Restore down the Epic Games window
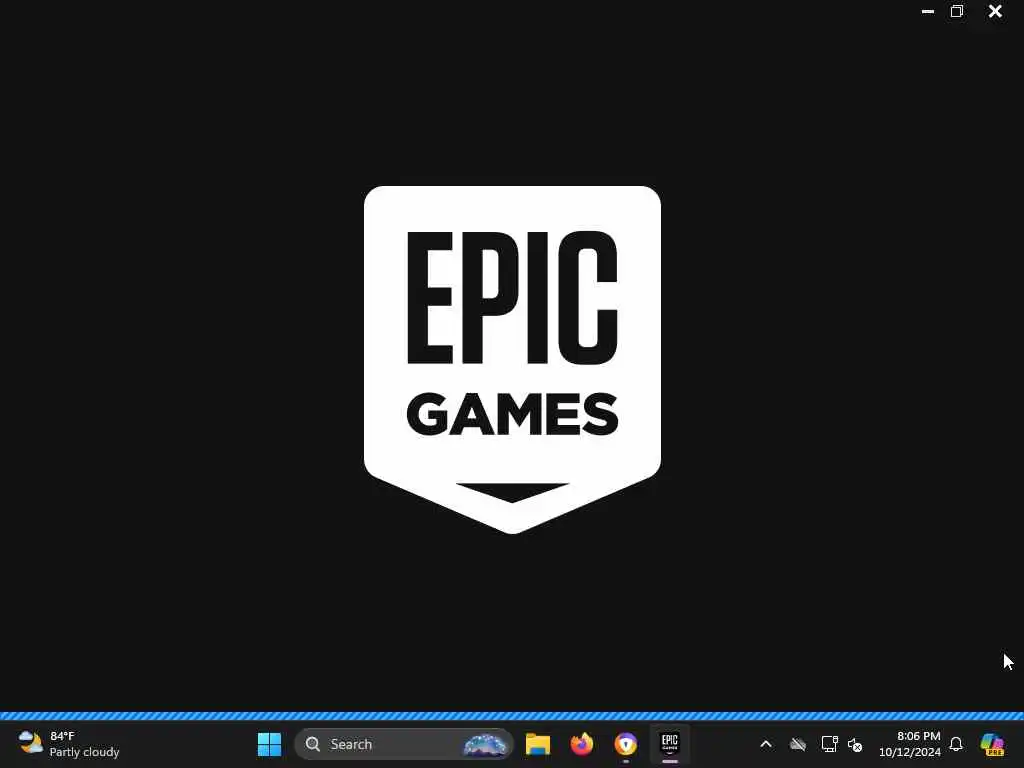This screenshot has width=1024, height=768. 957,11
